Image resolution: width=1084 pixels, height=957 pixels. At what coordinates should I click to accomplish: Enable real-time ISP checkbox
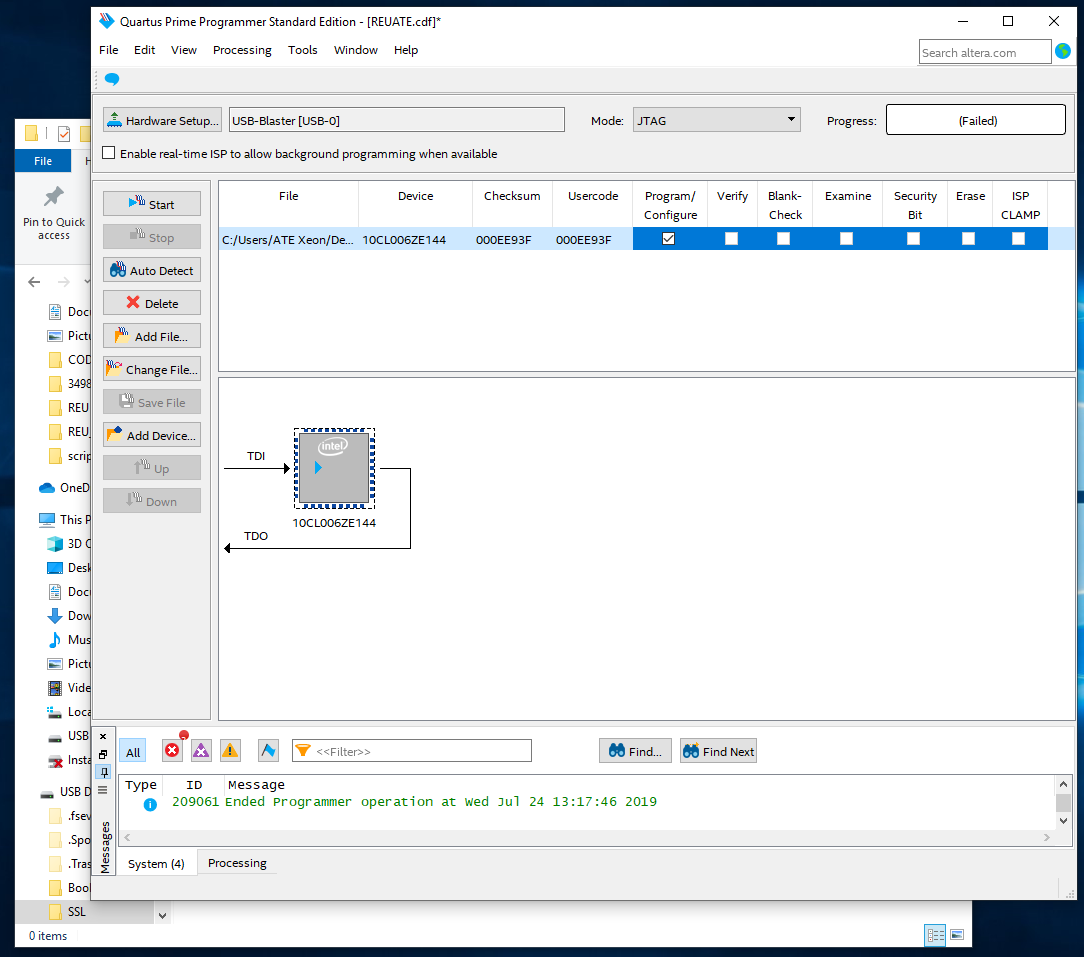tap(109, 153)
